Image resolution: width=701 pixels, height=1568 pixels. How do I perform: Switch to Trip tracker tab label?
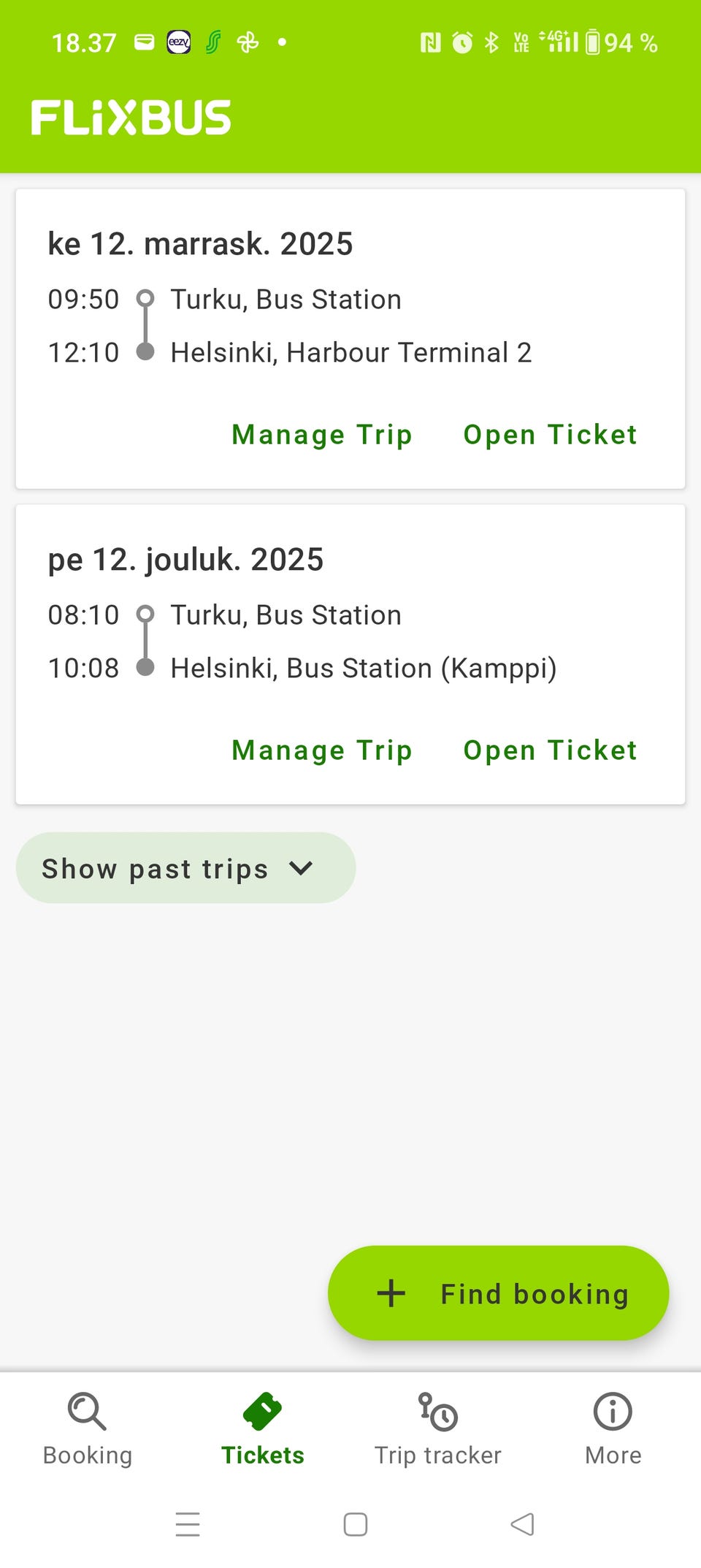[437, 1455]
